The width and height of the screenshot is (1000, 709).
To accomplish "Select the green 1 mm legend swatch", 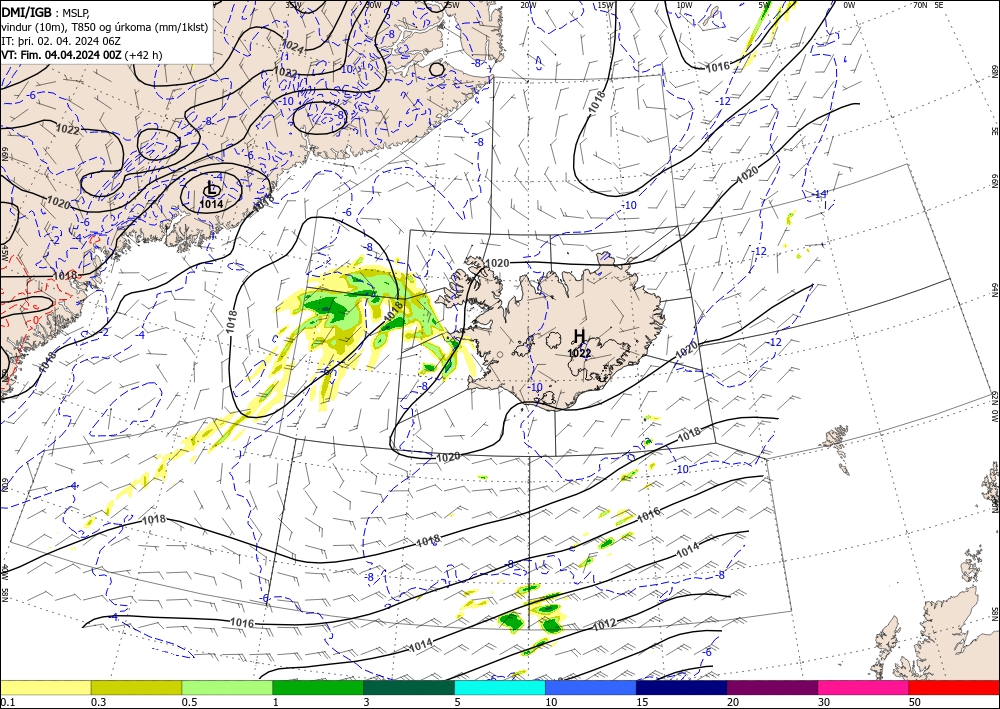I will click(x=318, y=687).
